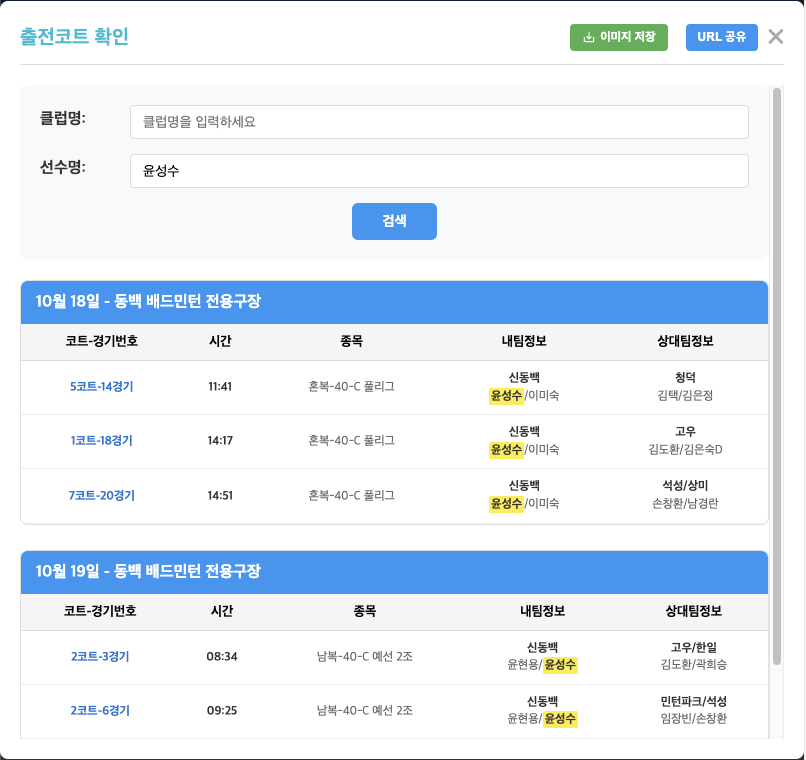
Task: Open the 1코트-18경기 link
Action: (x=101, y=441)
